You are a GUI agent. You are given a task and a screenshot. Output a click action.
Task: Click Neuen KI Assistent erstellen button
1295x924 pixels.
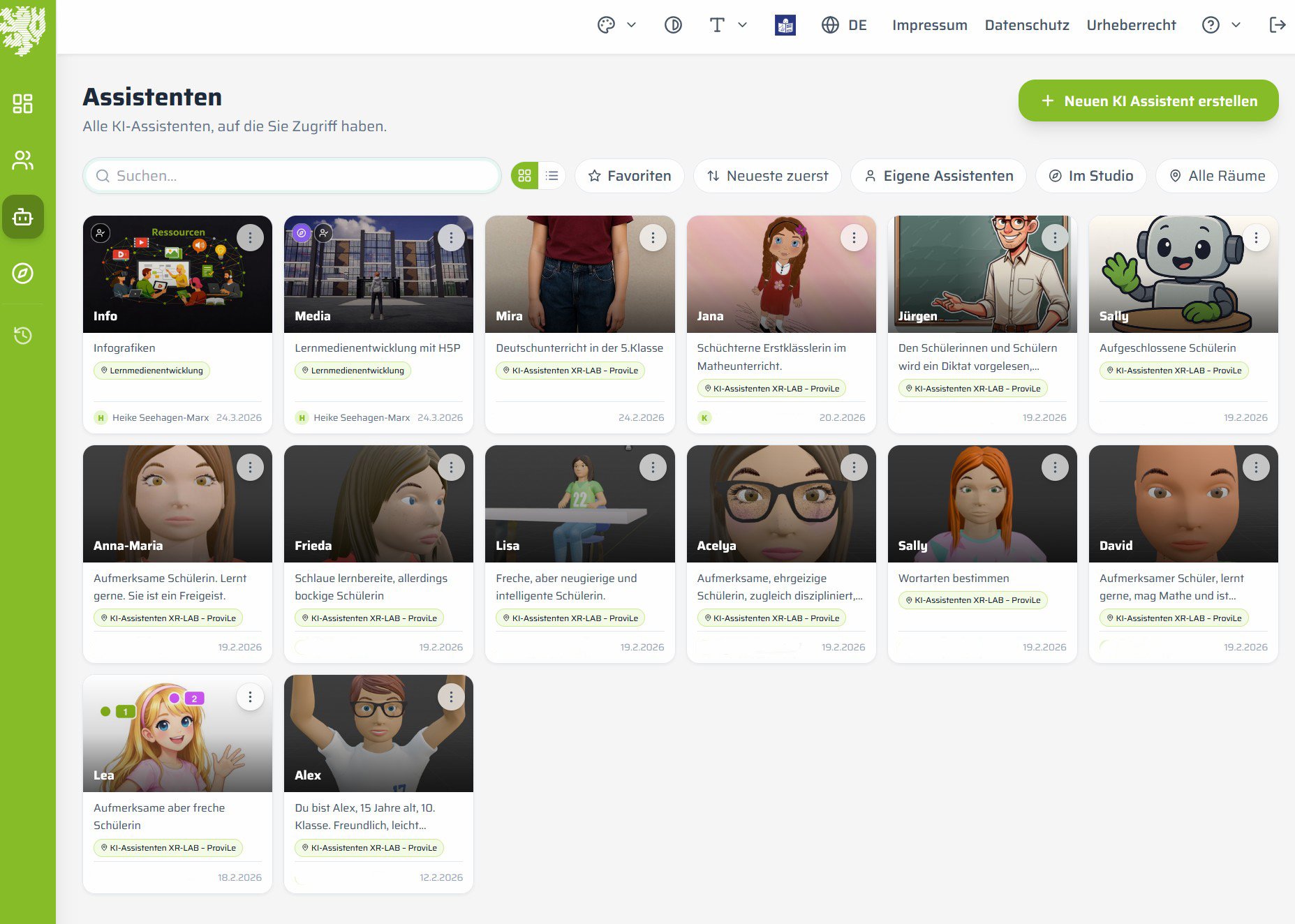(1148, 100)
